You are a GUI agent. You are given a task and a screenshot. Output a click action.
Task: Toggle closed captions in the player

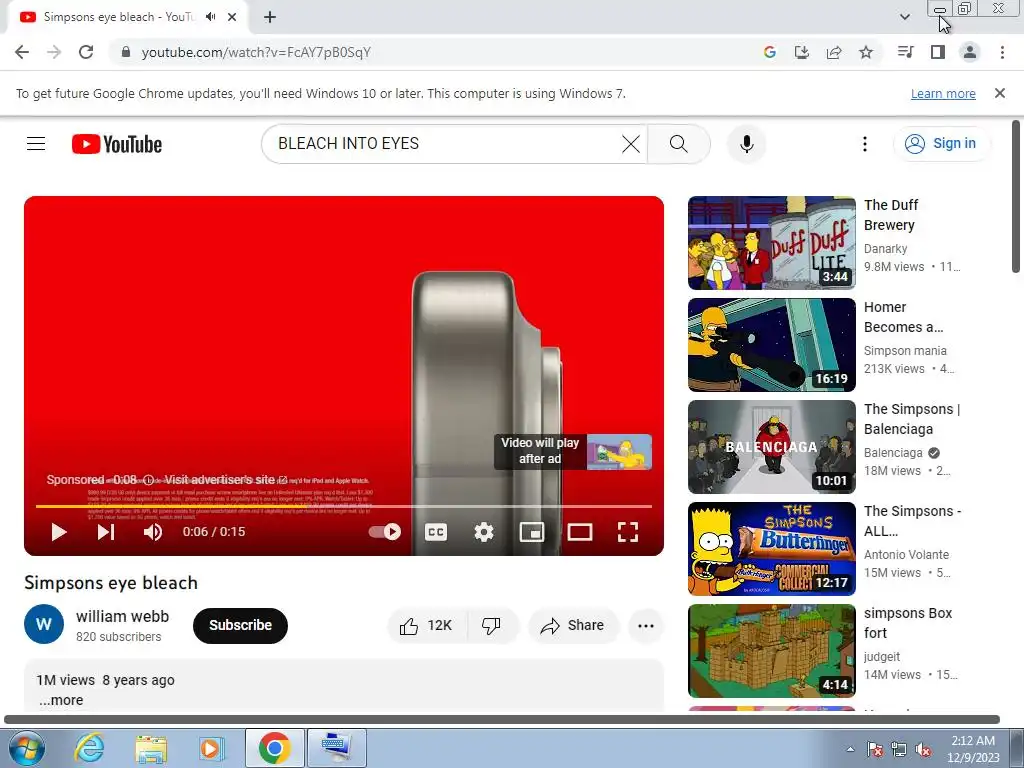pyautogui.click(x=436, y=532)
